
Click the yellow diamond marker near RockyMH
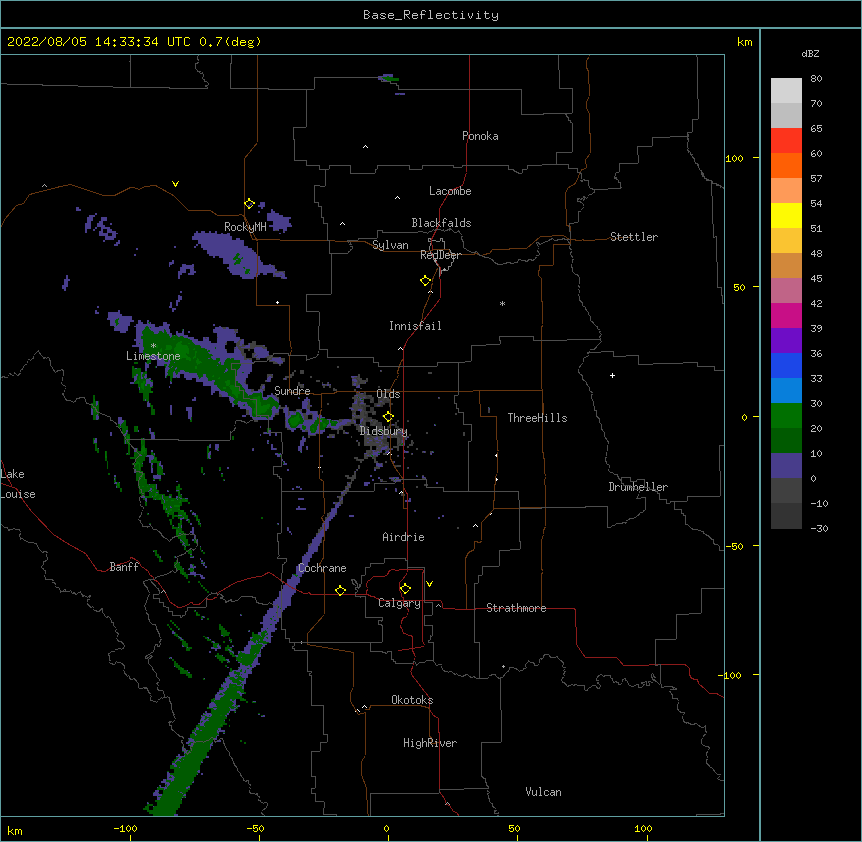pyautogui.click(x=249, y=203)
